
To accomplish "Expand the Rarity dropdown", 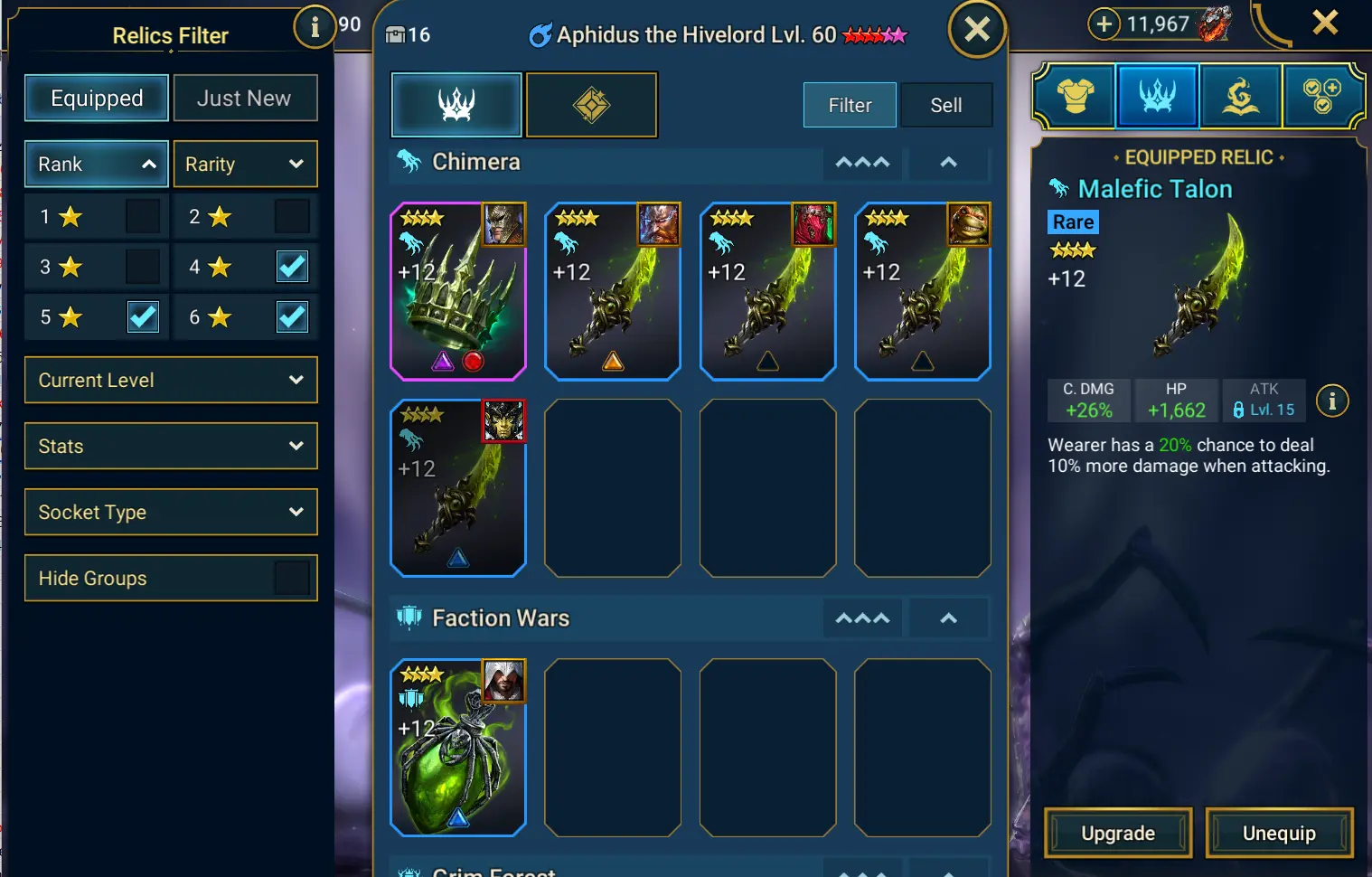I will 245,164.
